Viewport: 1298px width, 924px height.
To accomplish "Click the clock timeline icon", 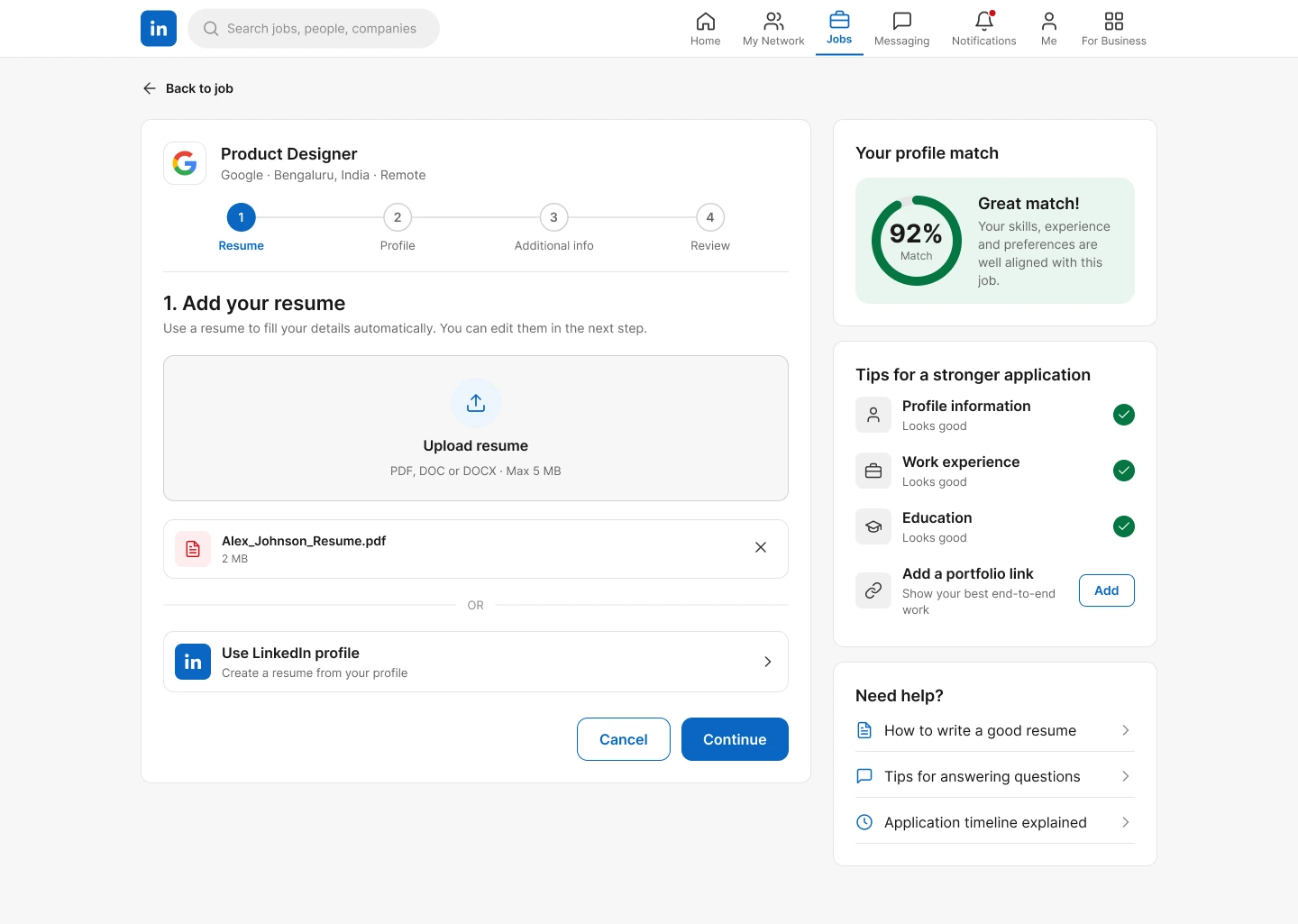I will click(x=864, y=822).
